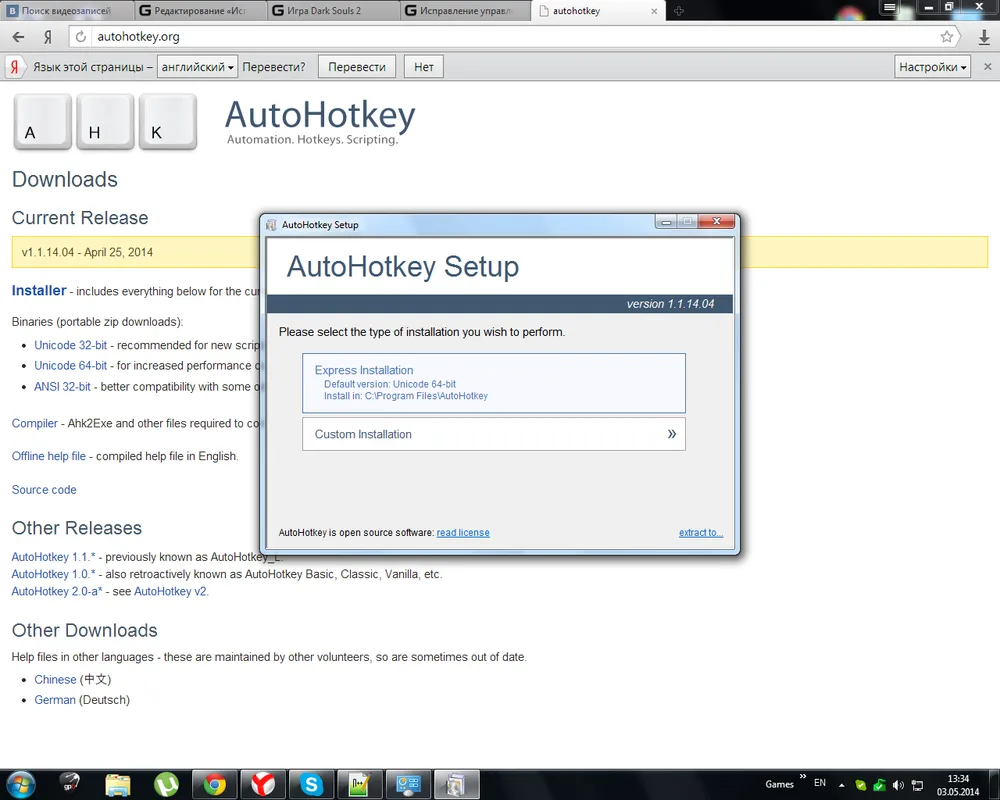Show hidden system tray icons
Image resolution: width=1000 pixels, height=800 pixels.
click(x=840, y=784)
